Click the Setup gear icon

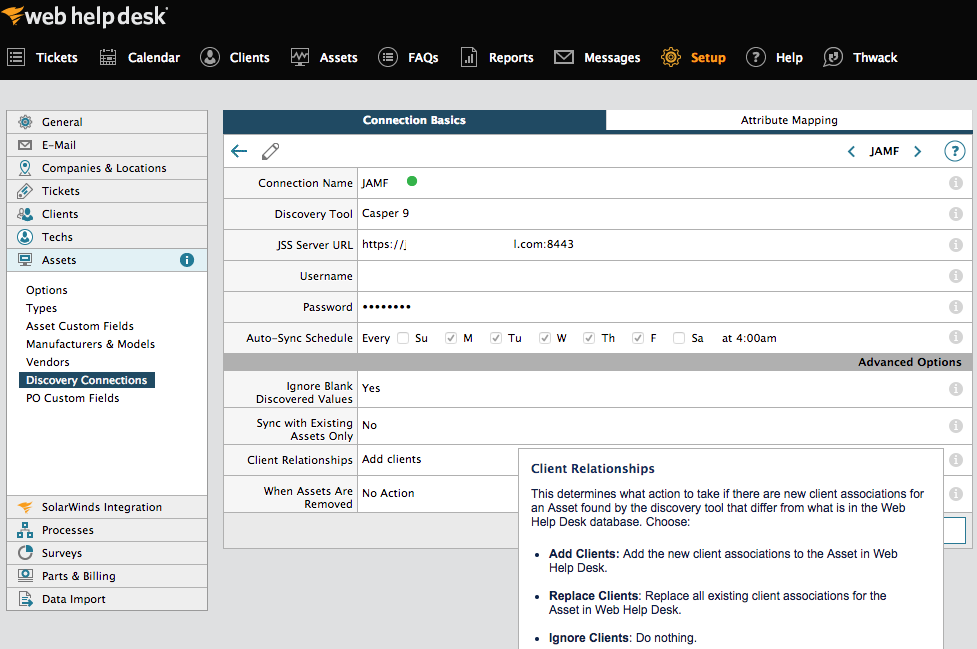pyautogui.click(x=671, y=57)
